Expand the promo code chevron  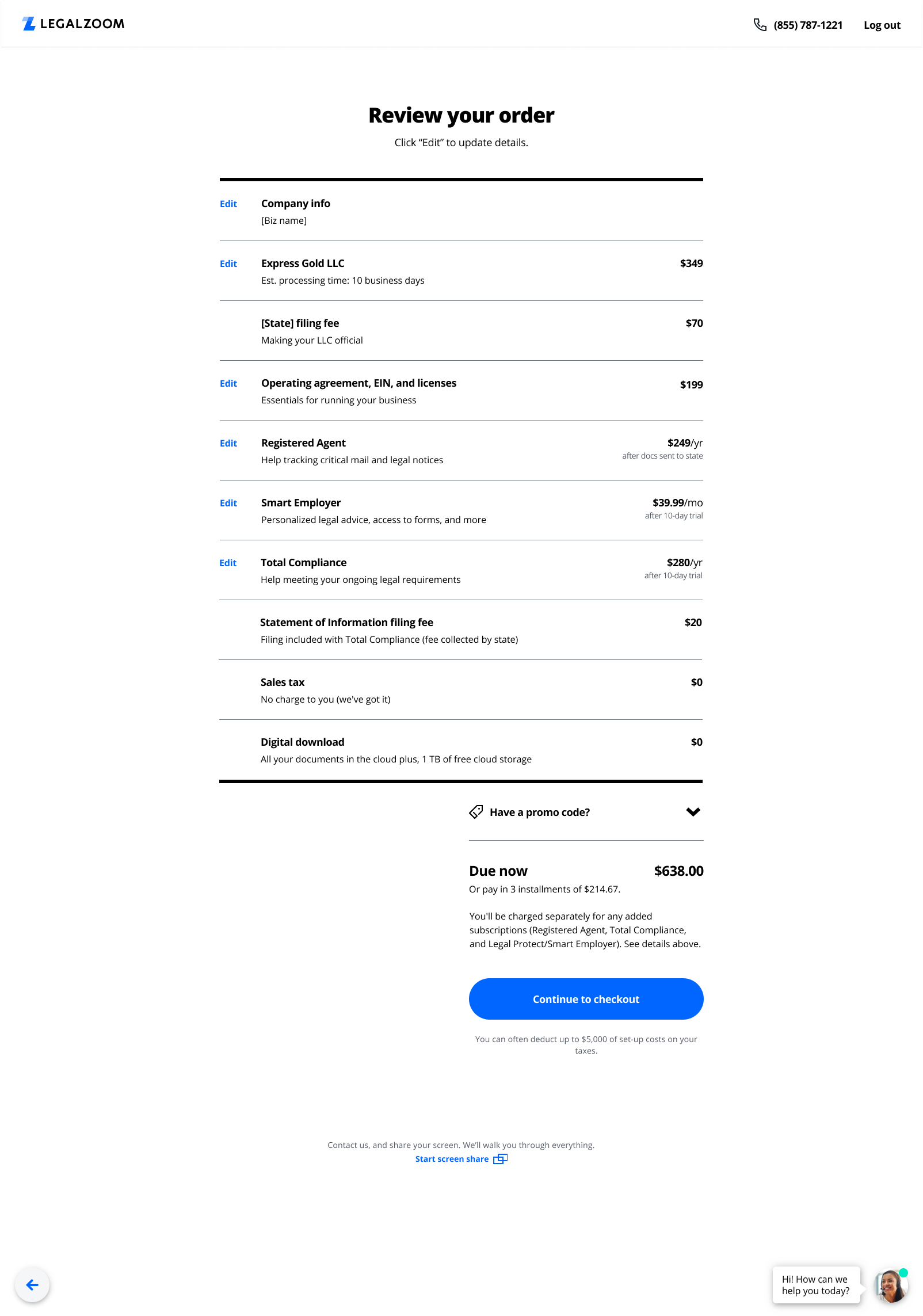[x=693, y=812]
